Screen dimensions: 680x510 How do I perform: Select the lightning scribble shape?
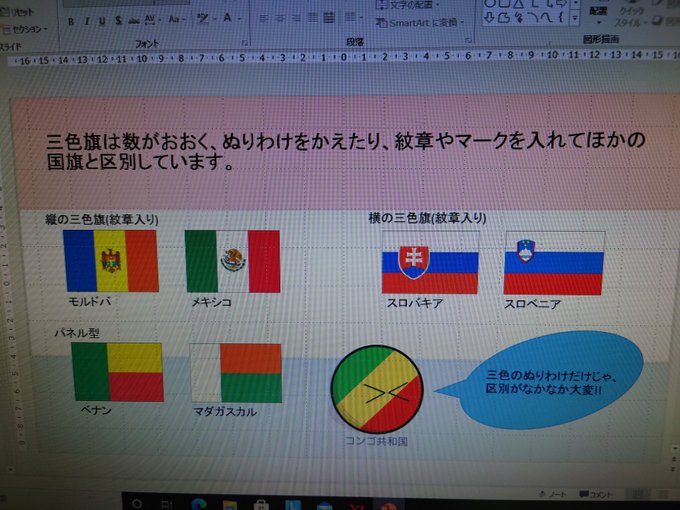click(518, 18)
